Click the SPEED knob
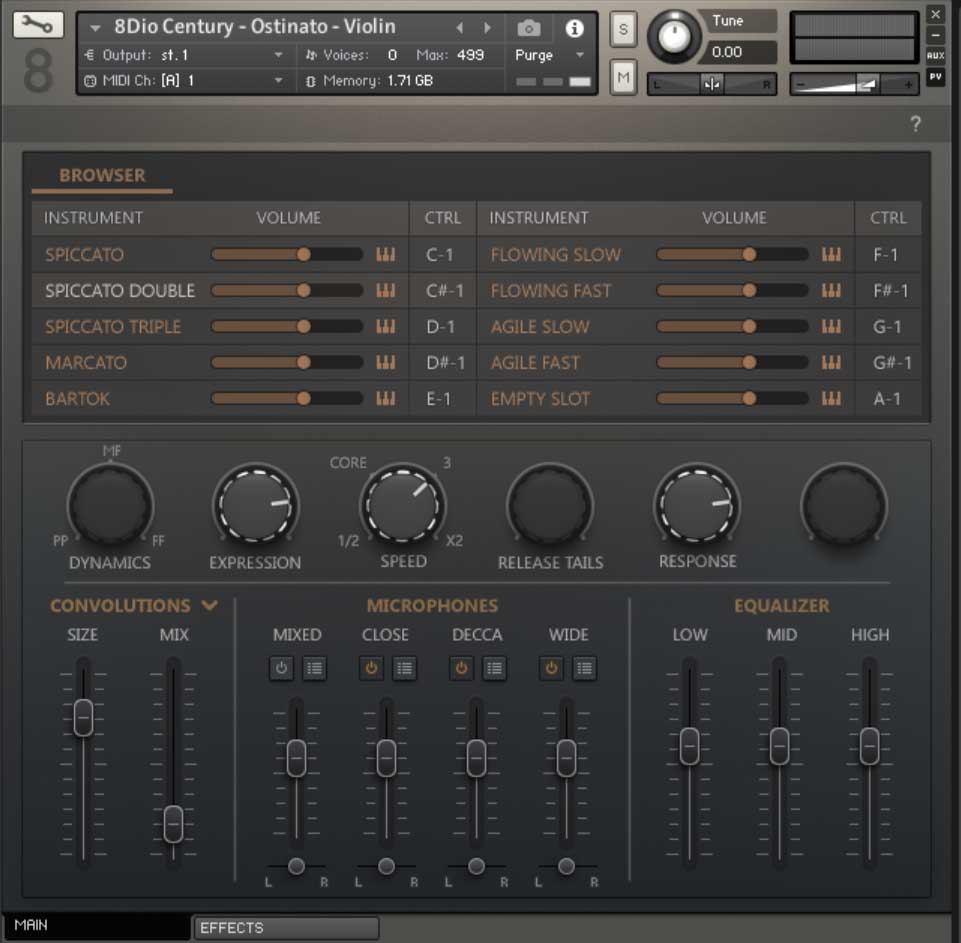 [403, 506]
